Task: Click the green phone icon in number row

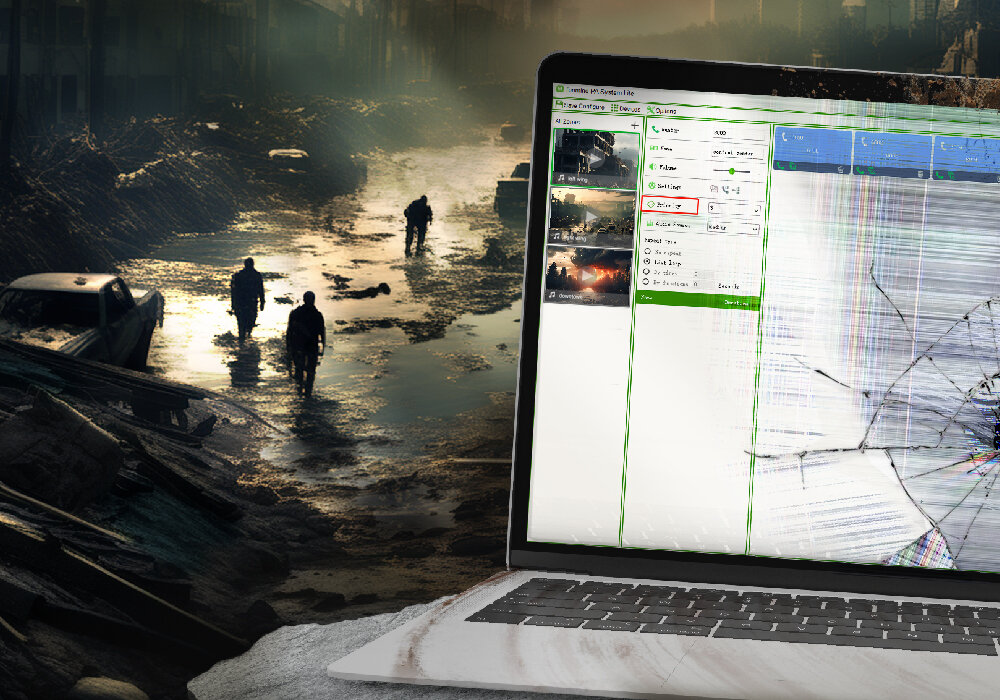Action: pyautogui.click(x=655, y=129)
